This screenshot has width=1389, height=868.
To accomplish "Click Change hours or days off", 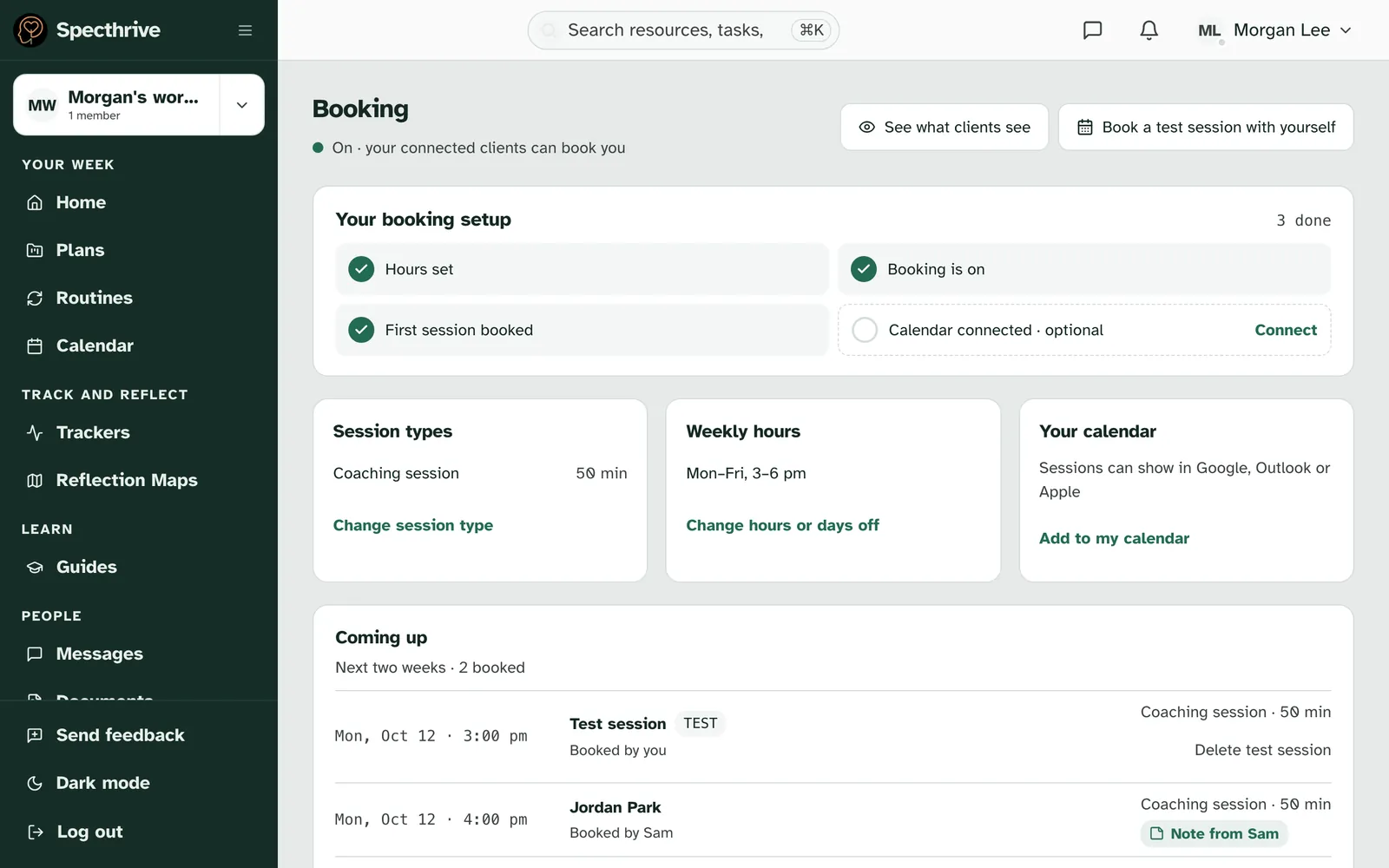I will [x=782, y=526].
